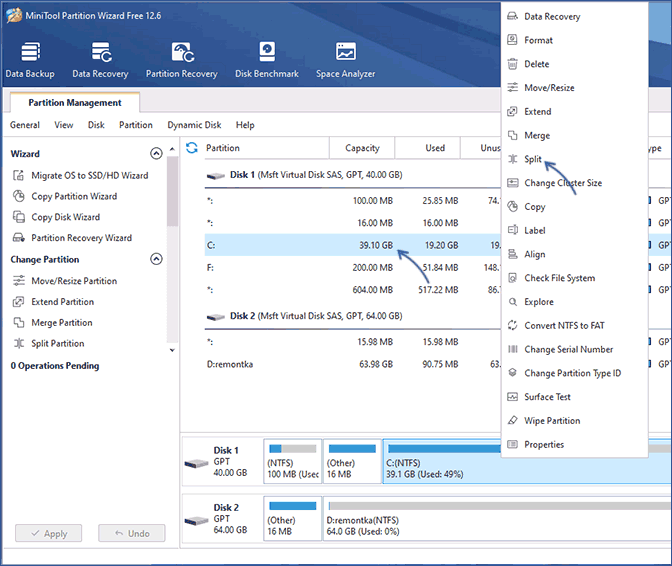Open the View menu
Screen dimensions: 672x566
click(63, 125)
